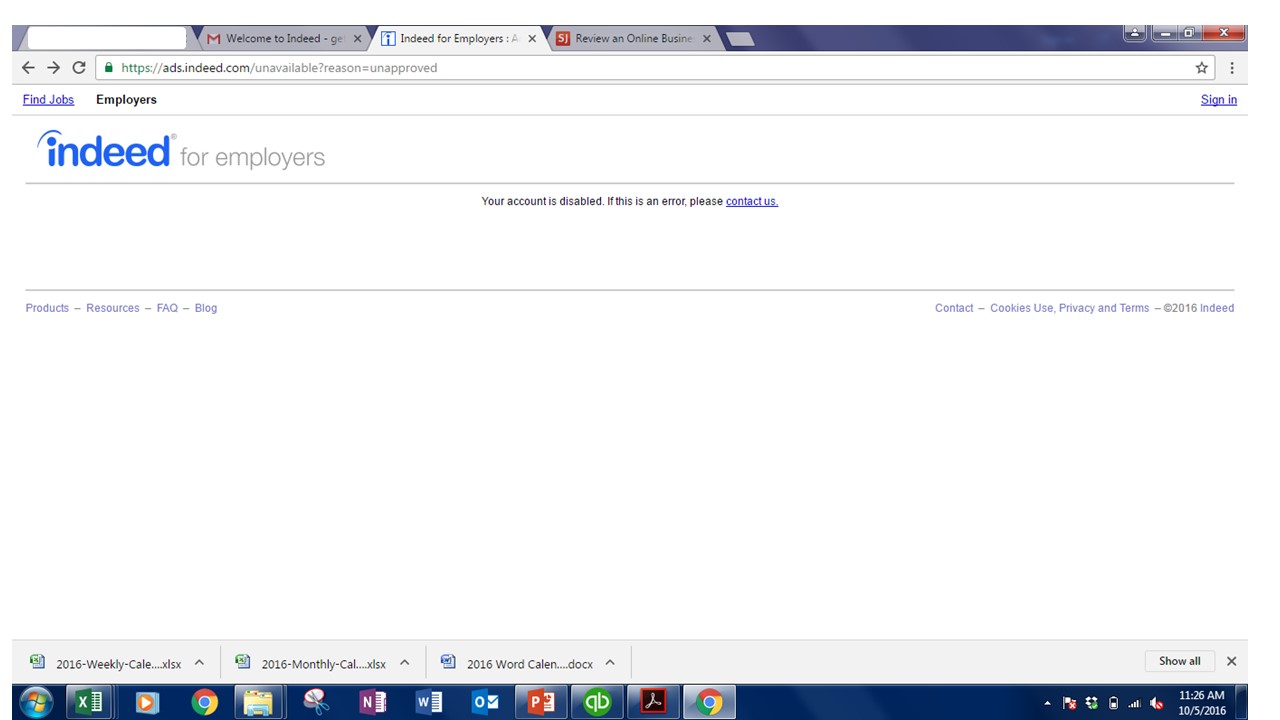The height and width of the screenshot is (720, 1280).
Task: Click the Indeed for employers logo
Action: [181, 151]
